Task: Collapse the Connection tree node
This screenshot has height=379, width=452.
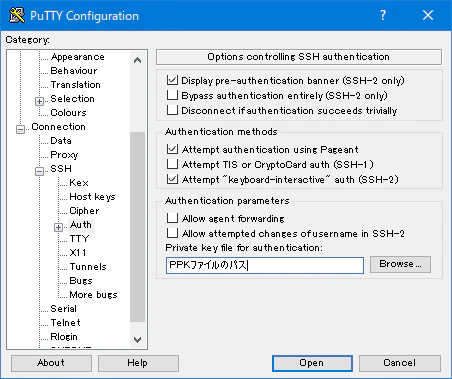Action: click(20, 129)
